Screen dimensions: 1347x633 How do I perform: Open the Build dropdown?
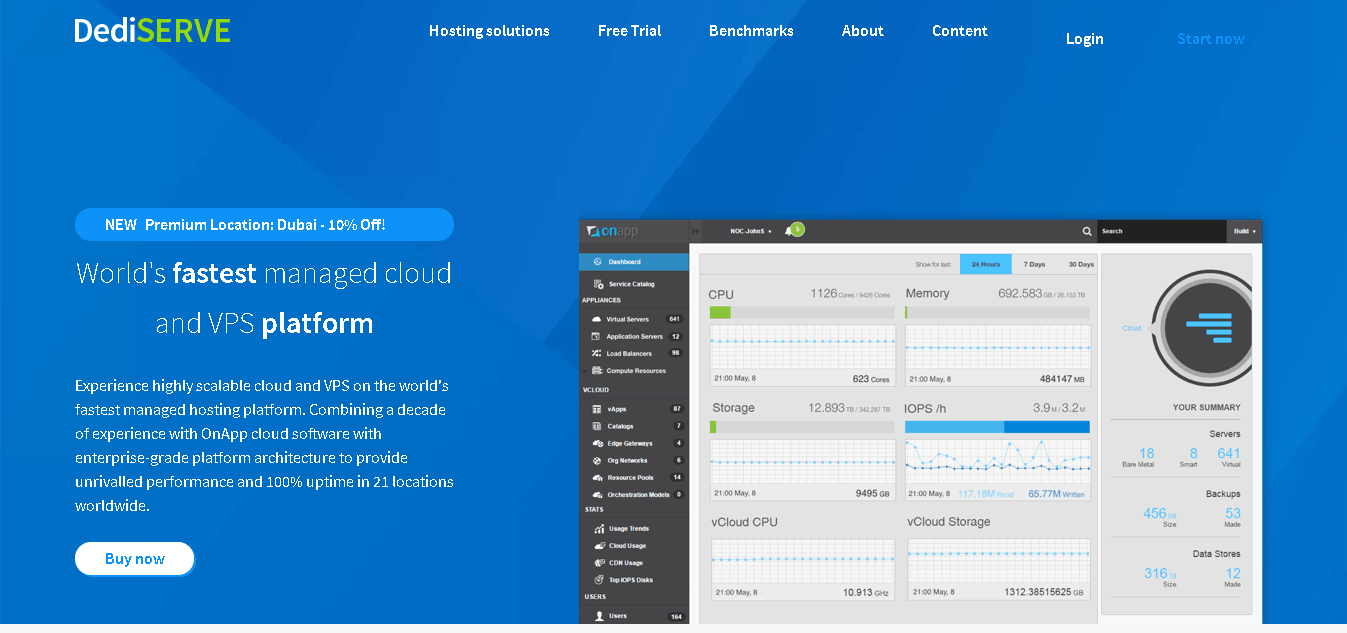pos(1245,231)
